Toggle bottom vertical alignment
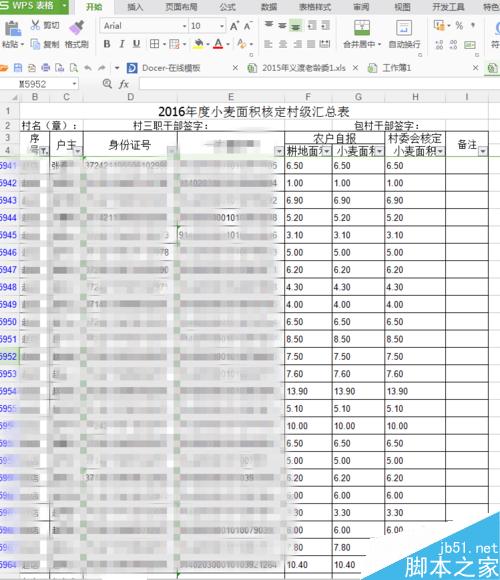This screenshot has height=580, width=500. click(296, 26)
